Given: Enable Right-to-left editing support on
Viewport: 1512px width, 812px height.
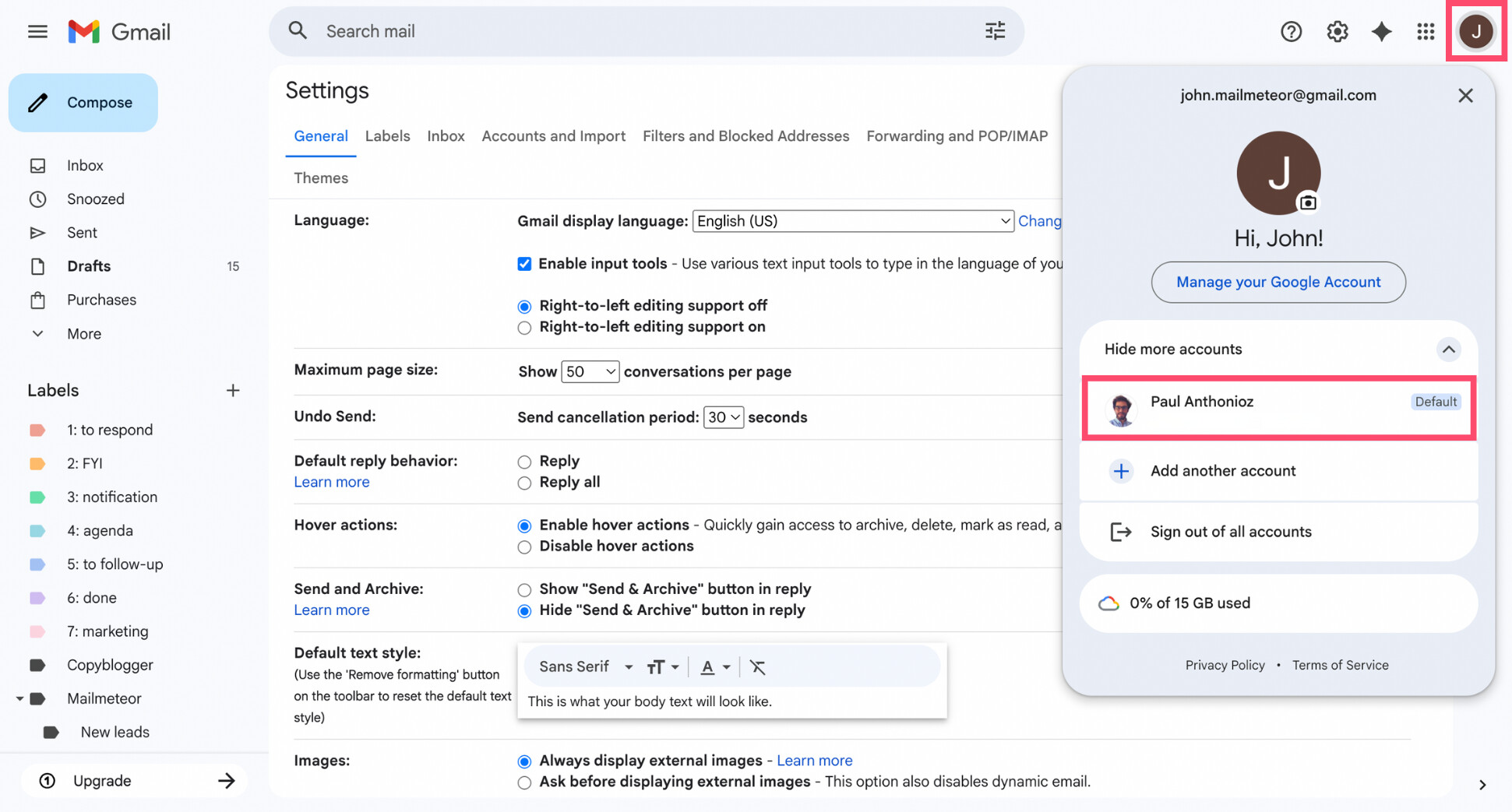Looking at the screenshot, I should pos(524,327).
